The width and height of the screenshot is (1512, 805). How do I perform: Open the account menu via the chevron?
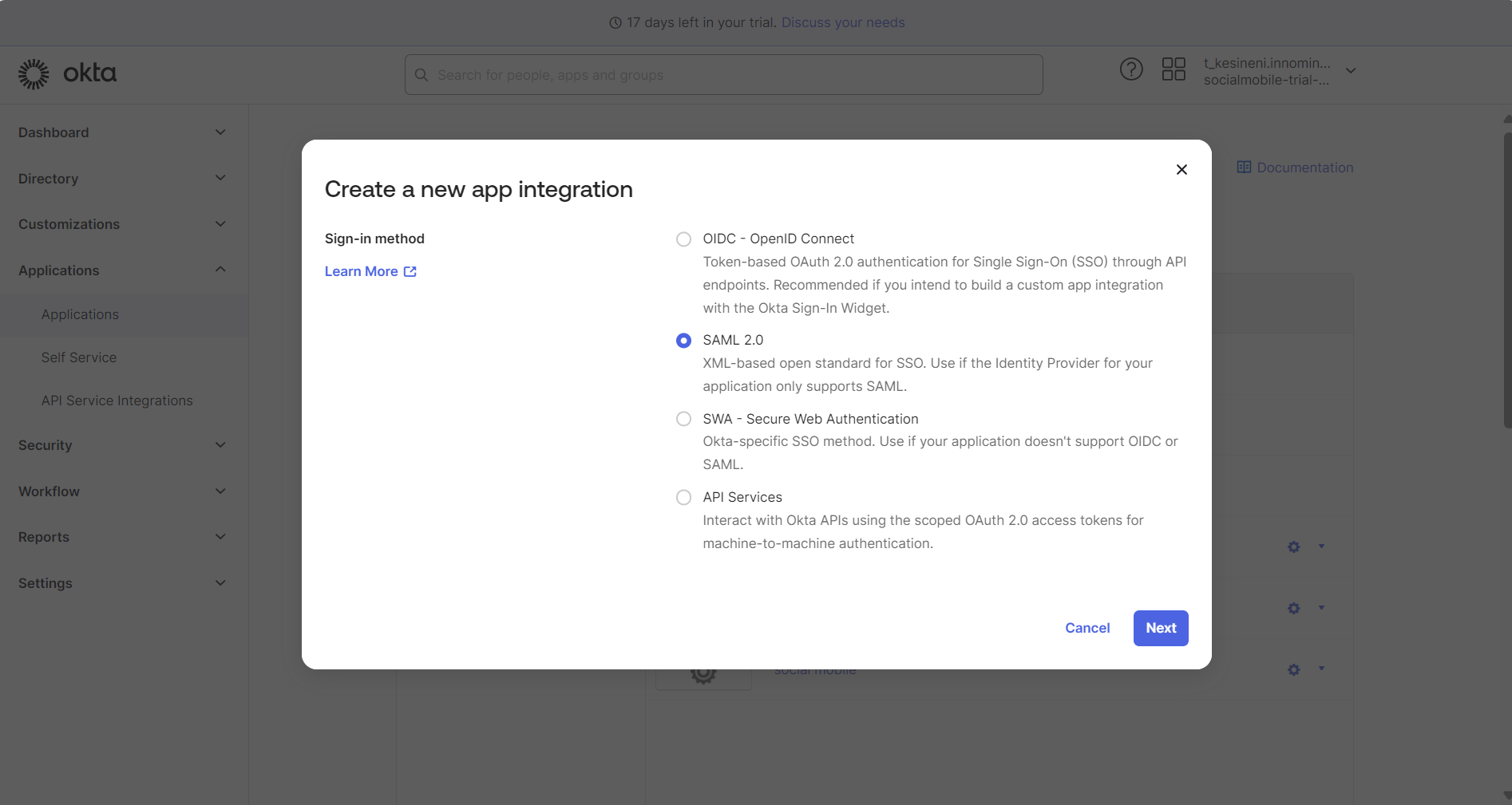click(x=1351, y=70)
